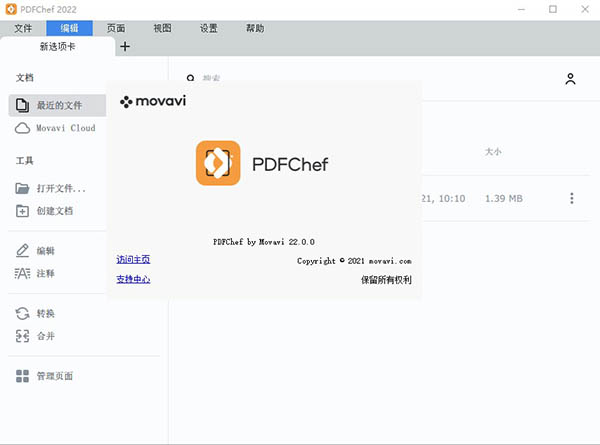Open the 访问主页 link
Viewport: 600px width, 445px height.
[x=133, y=259]
